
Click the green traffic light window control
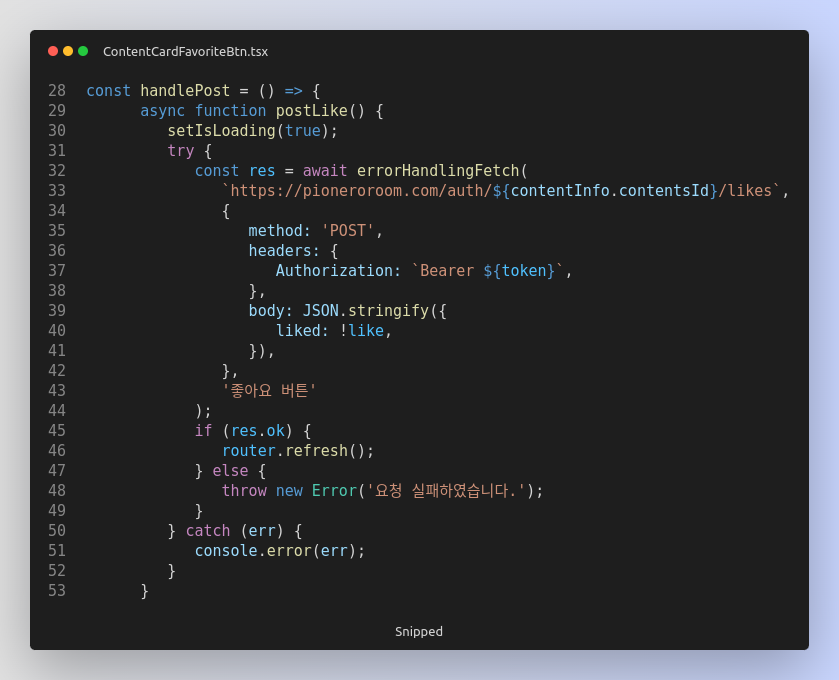tap(84, 50)
